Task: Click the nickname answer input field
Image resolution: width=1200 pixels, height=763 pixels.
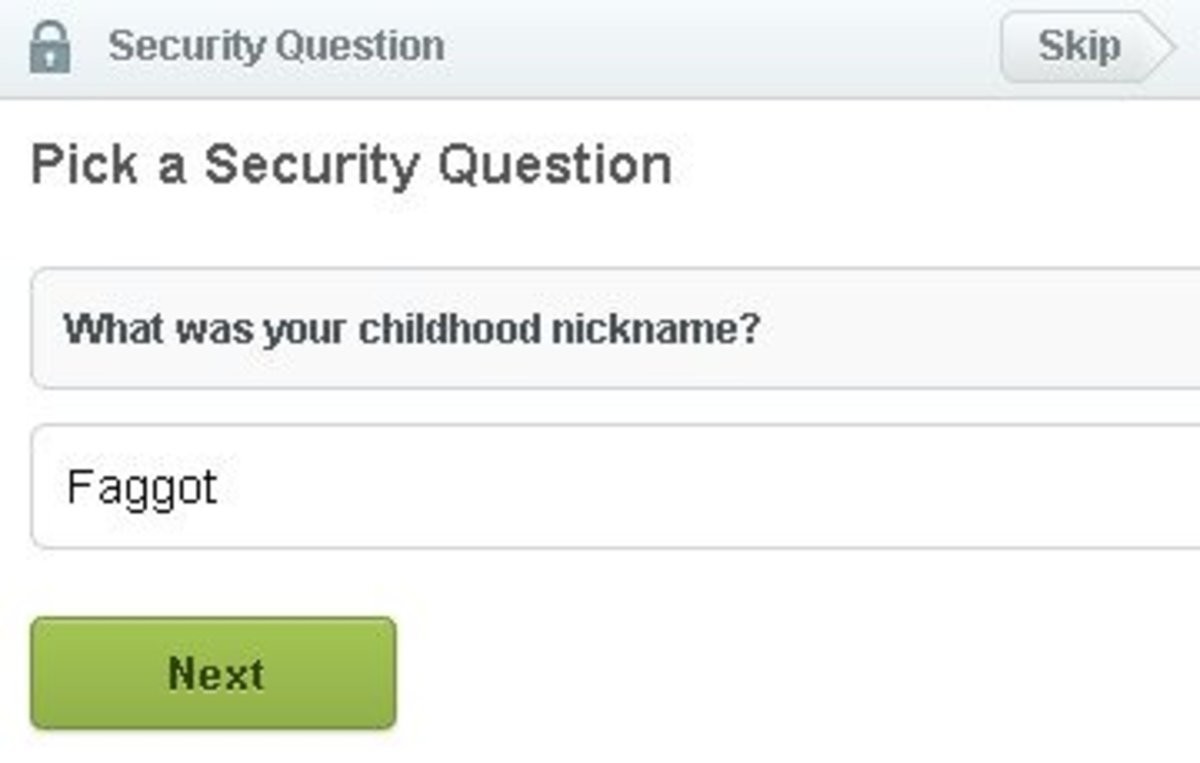Action: point(615,487)
